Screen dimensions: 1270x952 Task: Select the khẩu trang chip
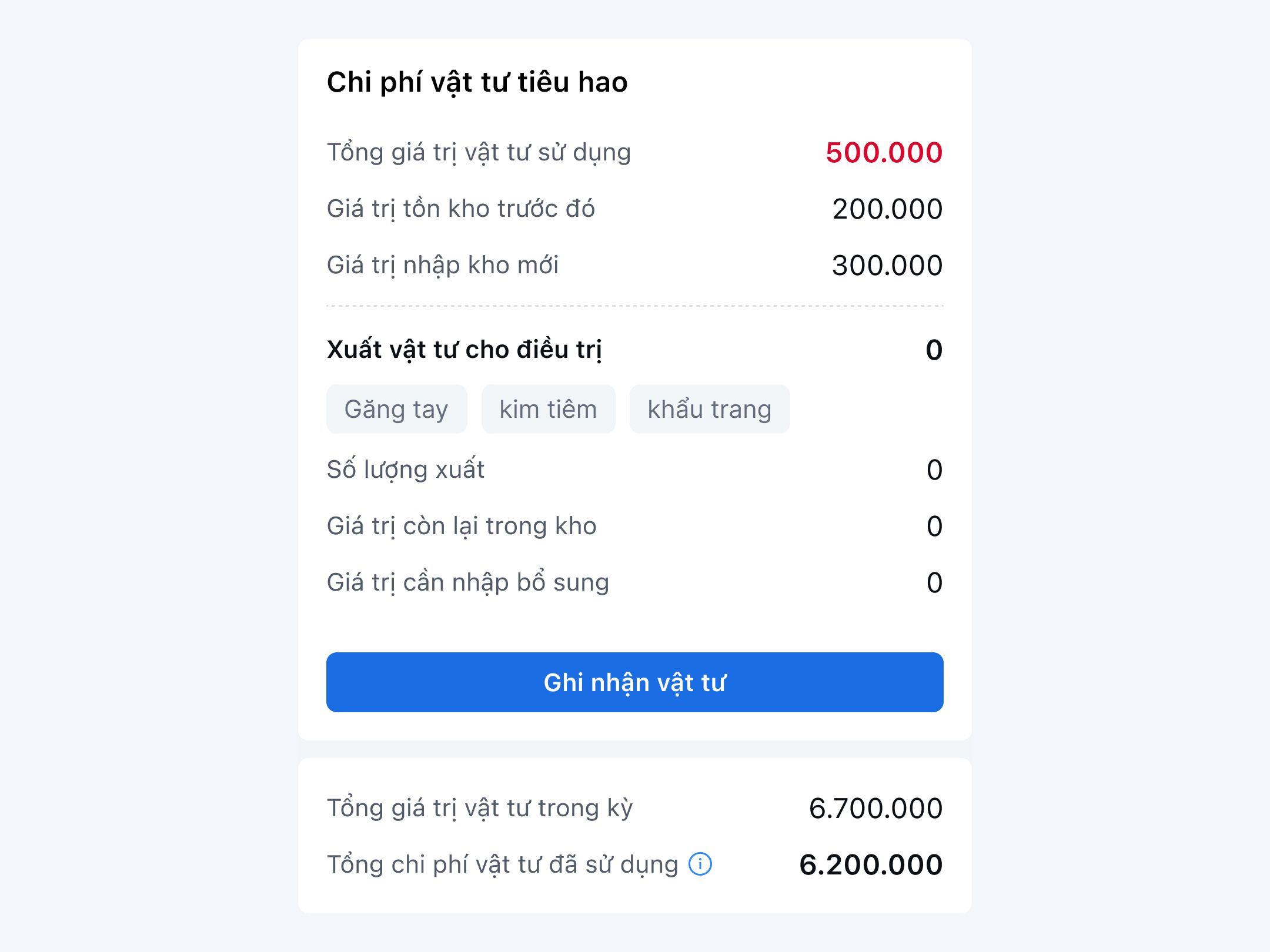(x=709, y=409)
